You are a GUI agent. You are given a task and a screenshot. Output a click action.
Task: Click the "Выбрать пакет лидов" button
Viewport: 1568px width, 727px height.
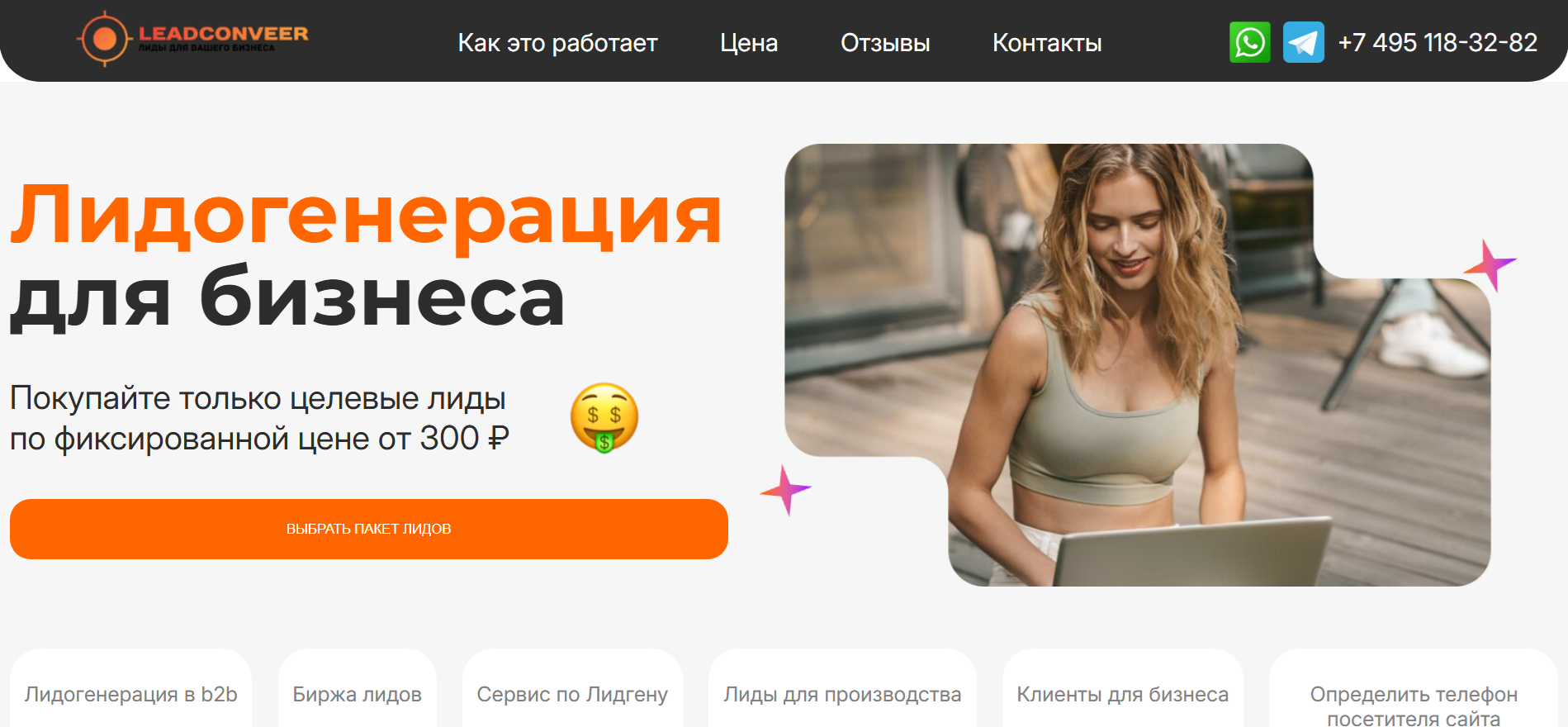point(369,529)
